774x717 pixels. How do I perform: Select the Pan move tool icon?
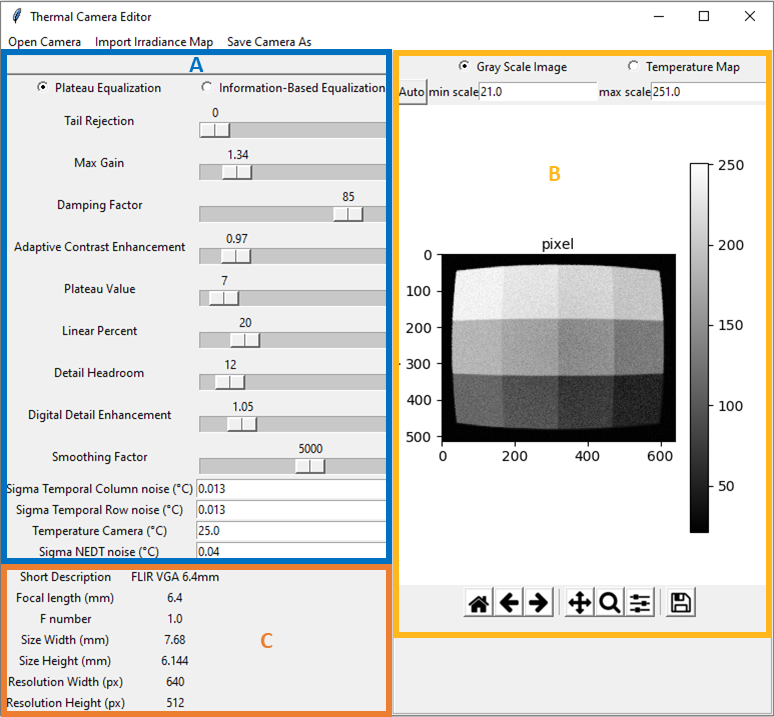click(579, 603)
